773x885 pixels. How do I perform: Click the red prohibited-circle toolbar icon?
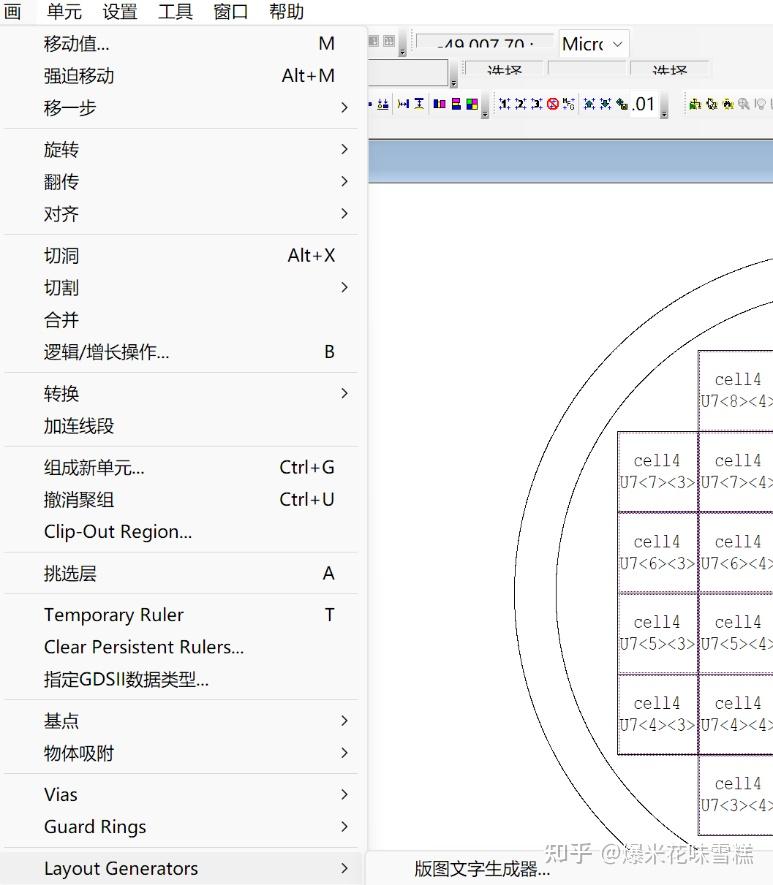pos(553,104)
